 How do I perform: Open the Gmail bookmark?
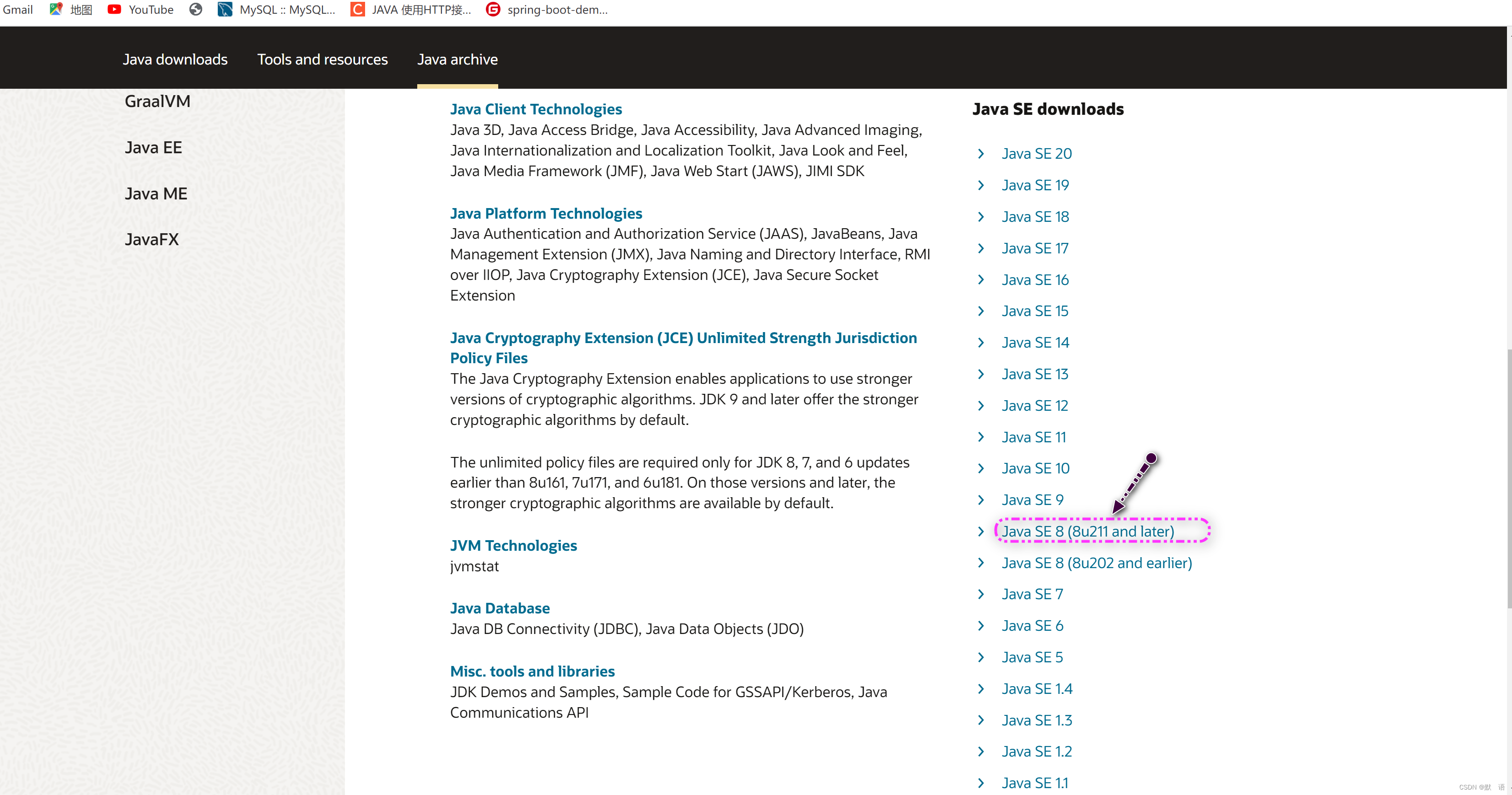click(x=17, y=10)
